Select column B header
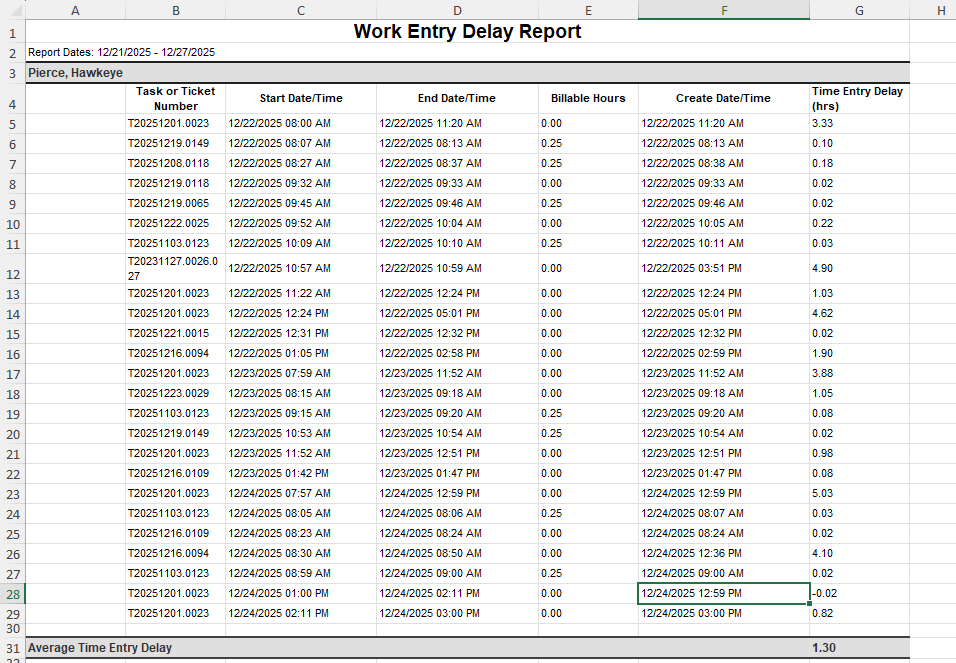The width and height of the screenshot is (956, 663). pyautogui.click(x=175, y=10)
